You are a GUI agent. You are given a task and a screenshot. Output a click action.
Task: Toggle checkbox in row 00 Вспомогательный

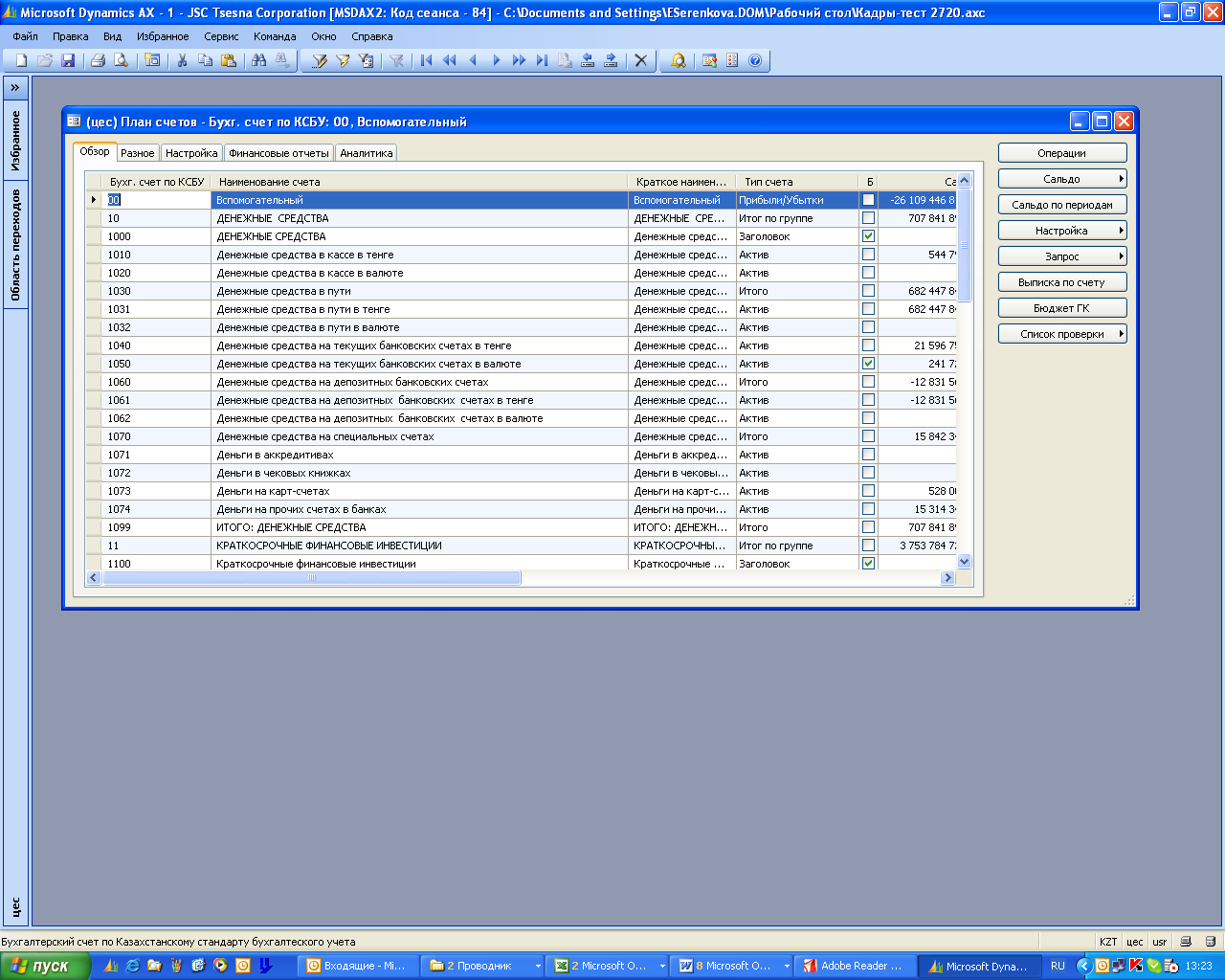[868, 200]
